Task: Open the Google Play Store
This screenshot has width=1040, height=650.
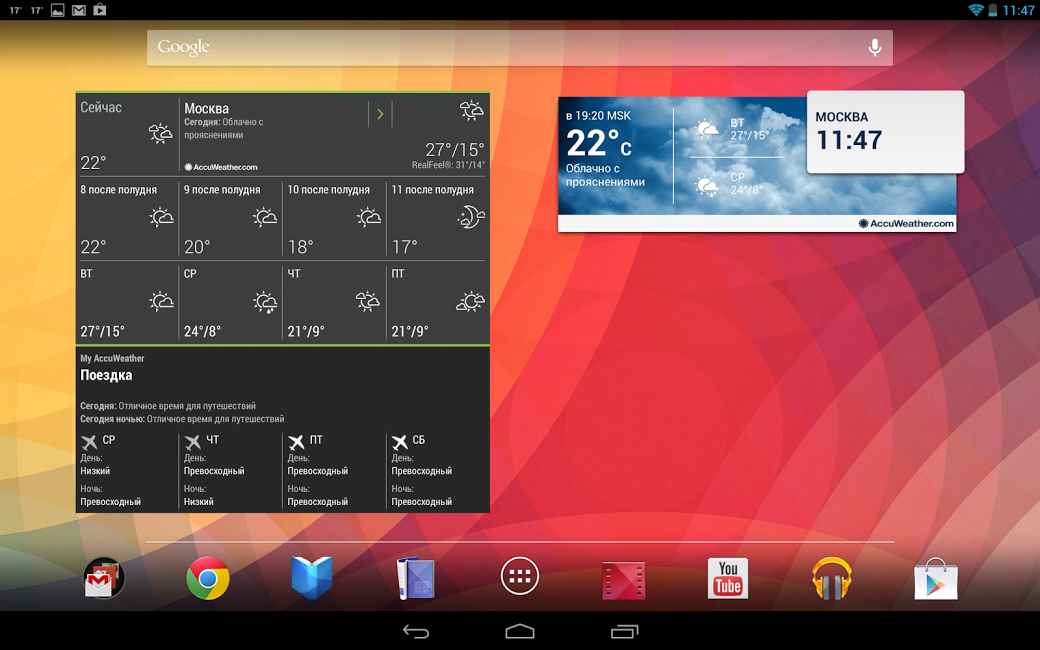Action: coord(936,578)
